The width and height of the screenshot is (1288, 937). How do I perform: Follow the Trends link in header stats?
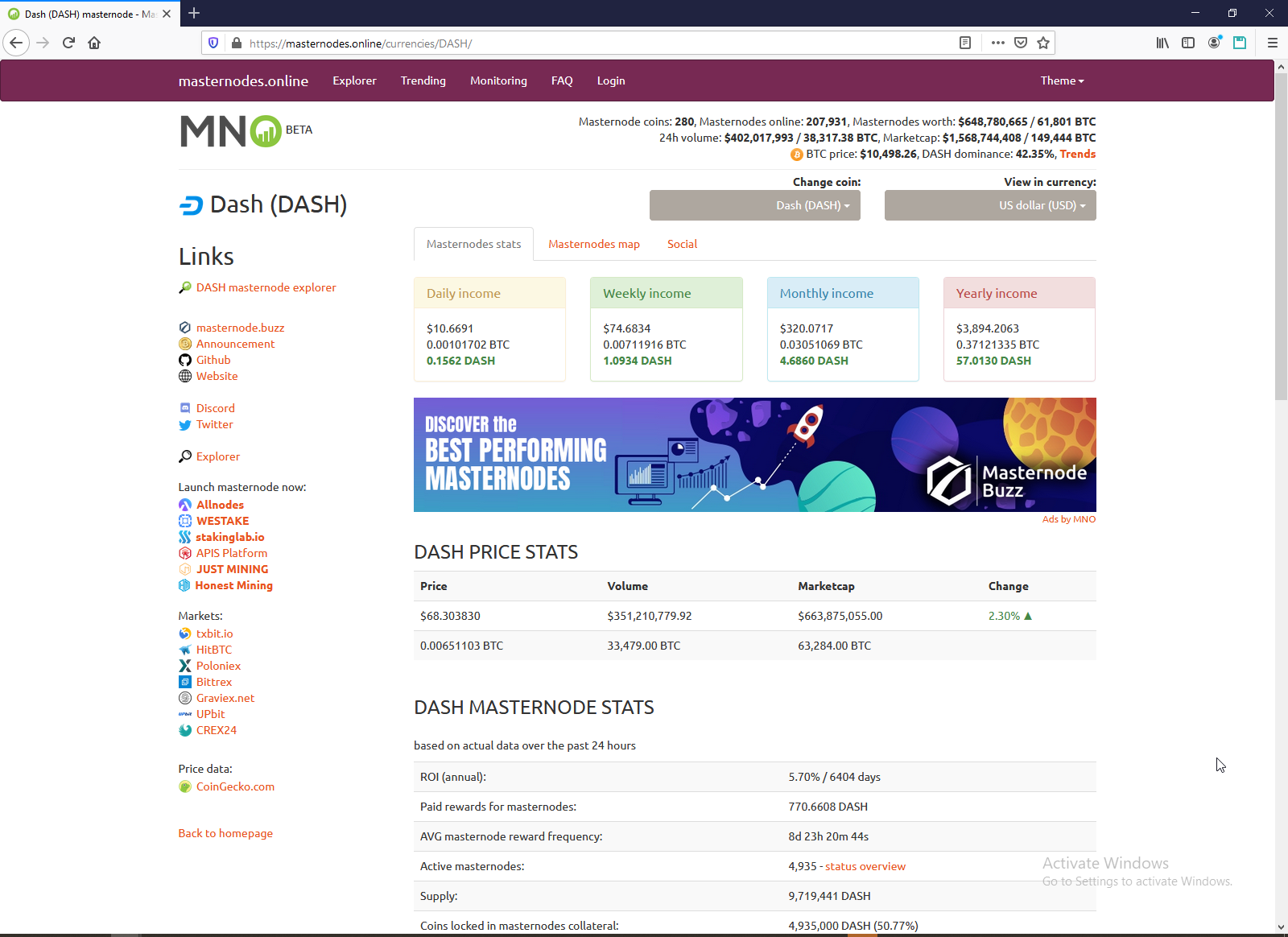coord(1078,154)
